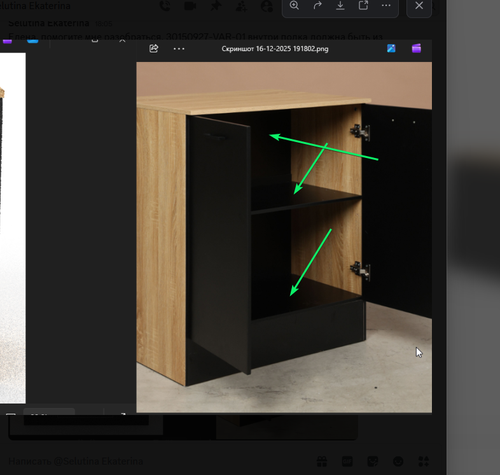The width and height of the screenshot is (500, 475).
Task: Close the image viewer overlay
Action: 419,6
